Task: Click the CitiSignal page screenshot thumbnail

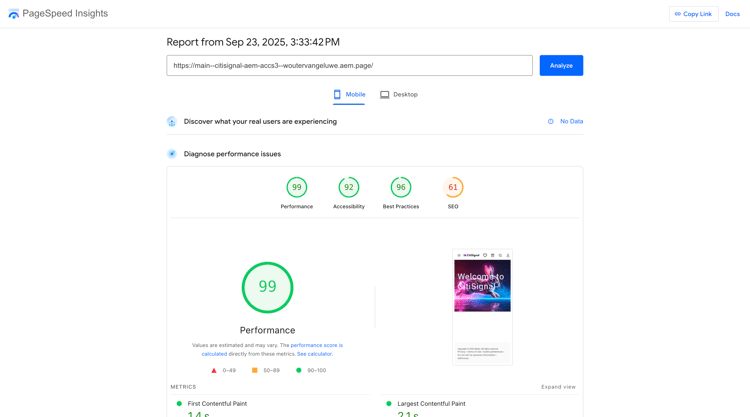Action: point(482,307)
